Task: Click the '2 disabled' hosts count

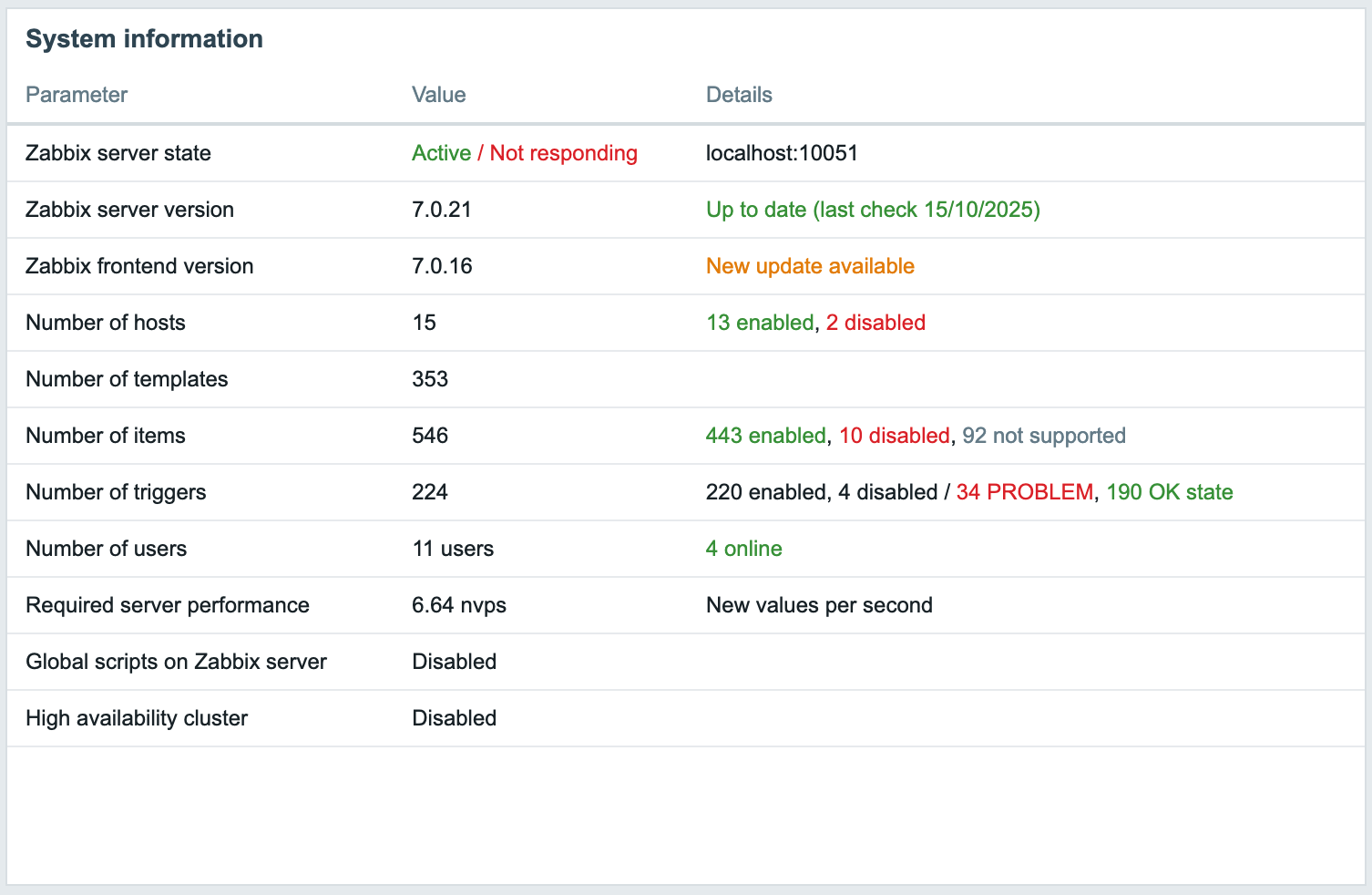Action: [875, 323]
